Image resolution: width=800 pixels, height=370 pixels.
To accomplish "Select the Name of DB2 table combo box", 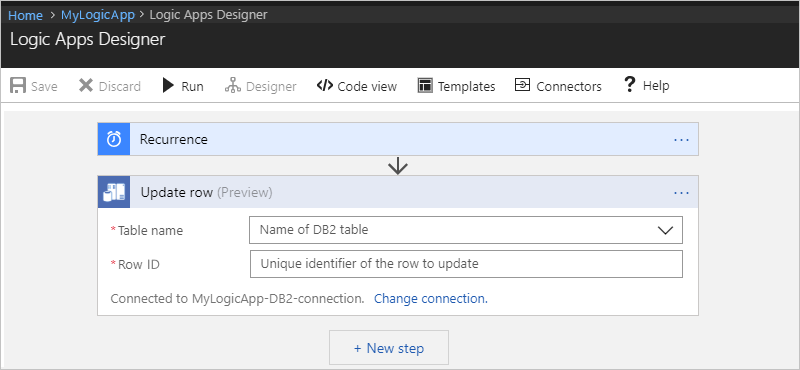I will point(465,230).
